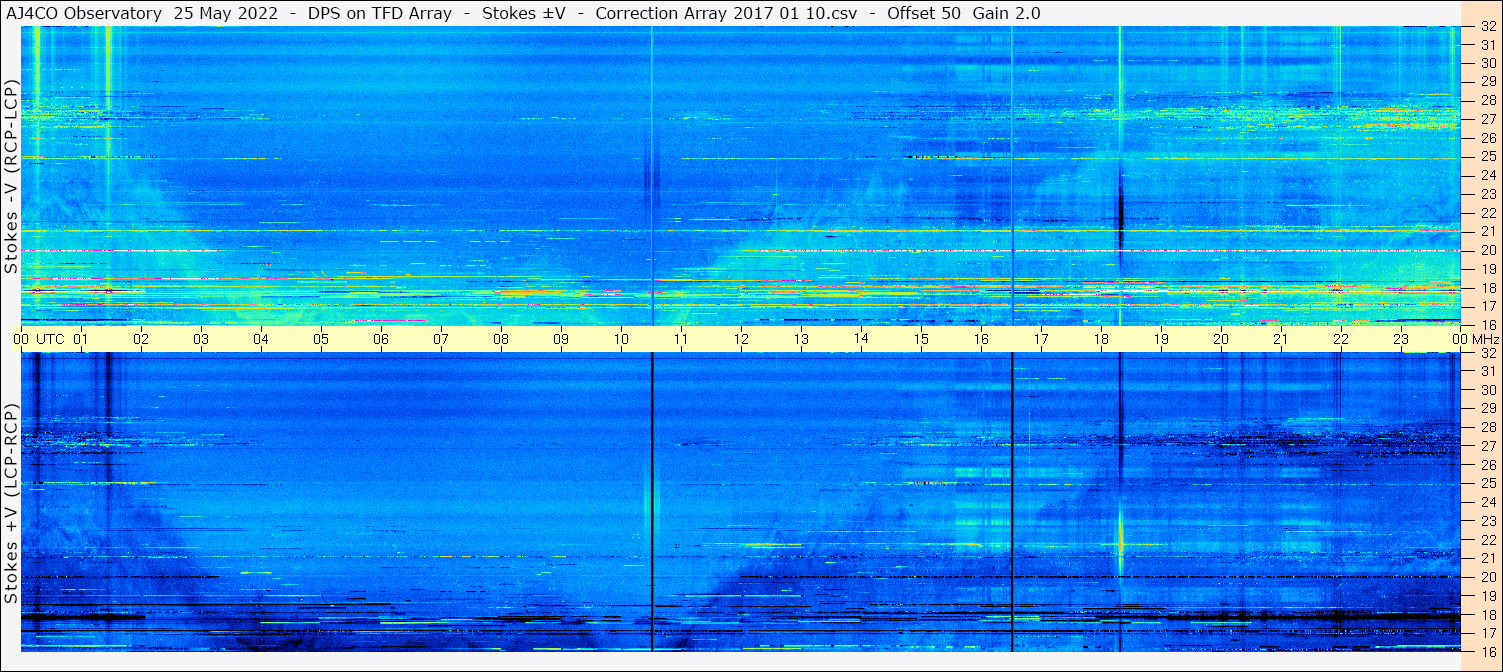Click 29 MHz tick in Stokes +V panel
This screenshot has height=672, width=1503.
1488,408
